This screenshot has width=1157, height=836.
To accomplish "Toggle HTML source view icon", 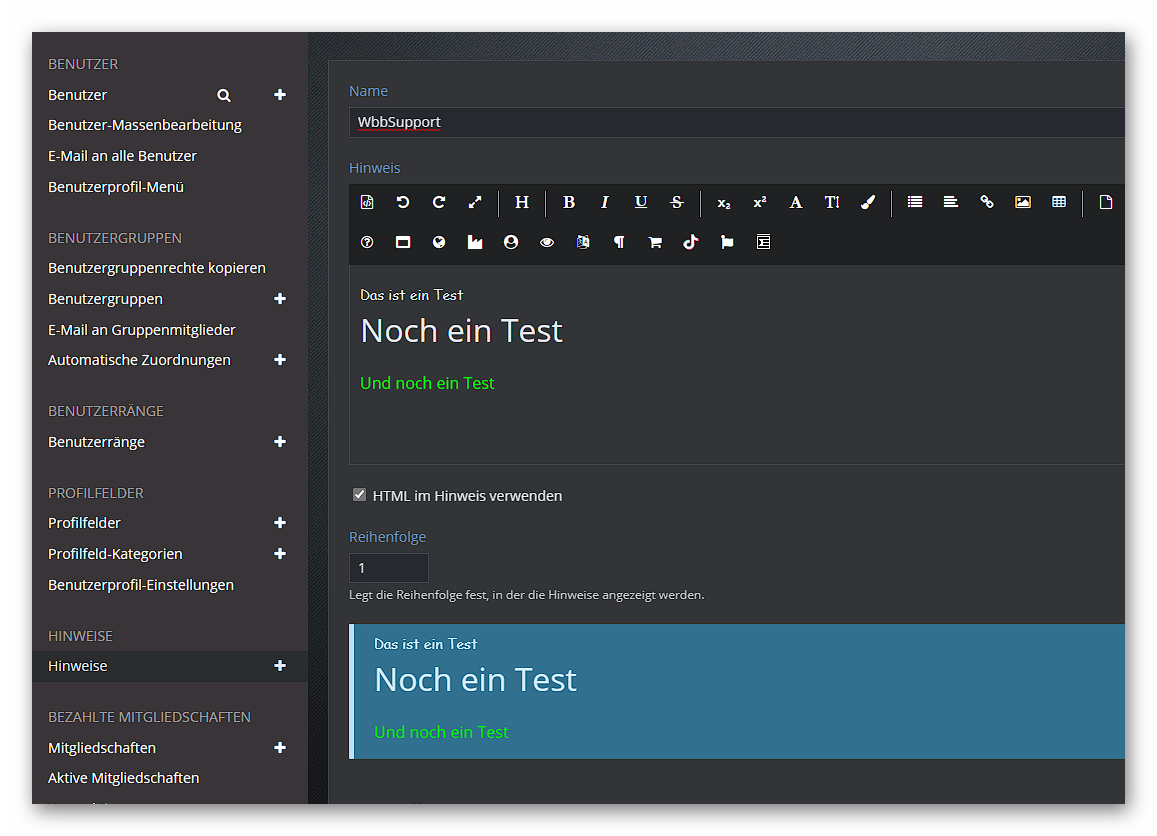I will [x=367, y=202].
